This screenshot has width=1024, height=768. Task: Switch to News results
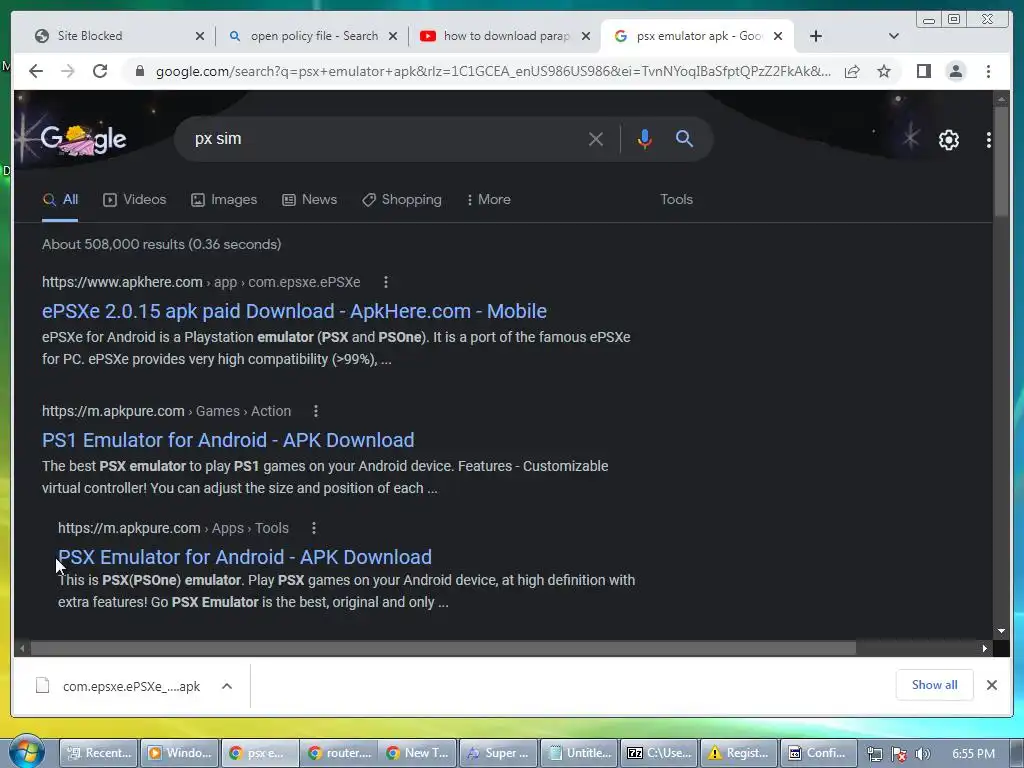click(x=310, y=200)
